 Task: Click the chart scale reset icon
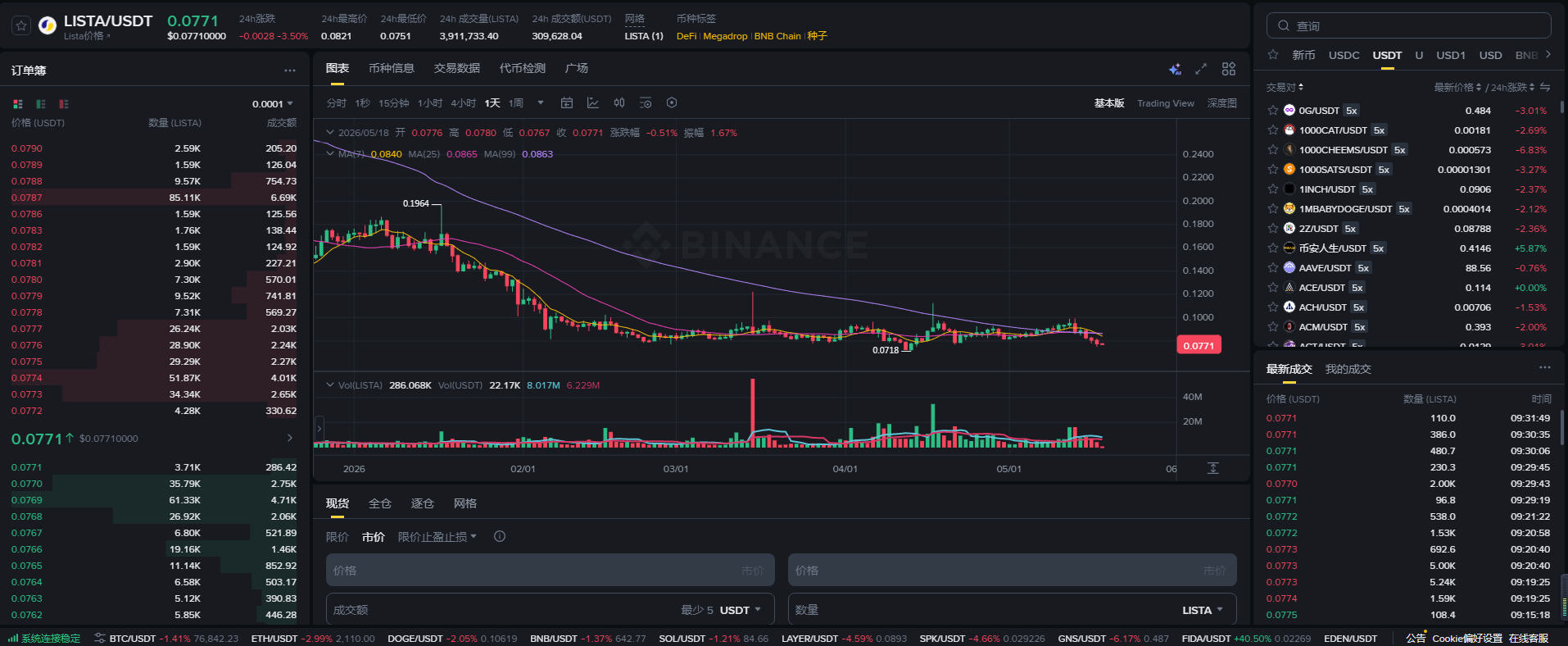1213,468
